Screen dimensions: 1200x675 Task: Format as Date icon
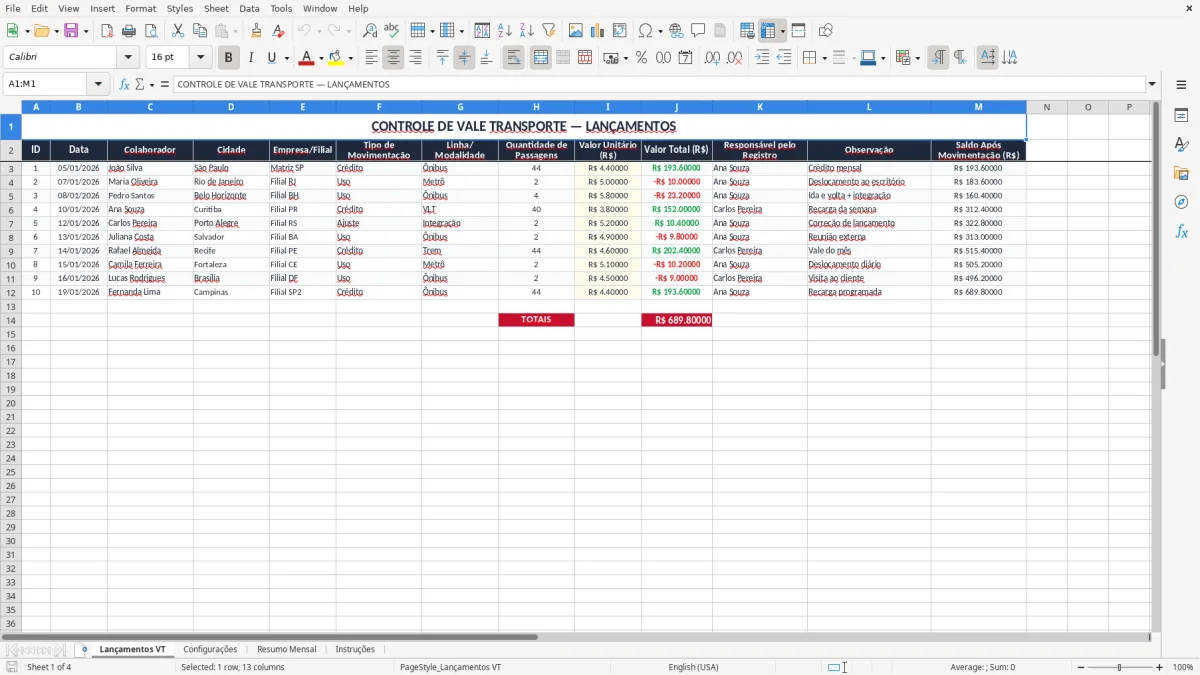pos(686,58)
